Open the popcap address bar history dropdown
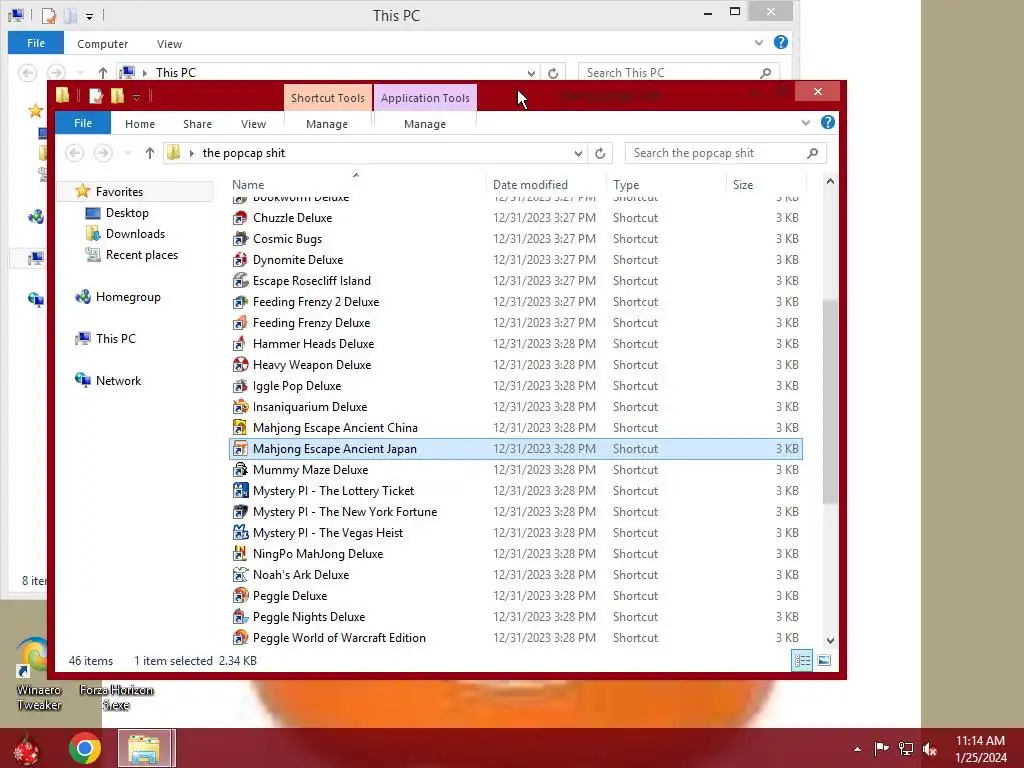The height and width of the screenshot is (768, 1024). [x=578, y=153]
